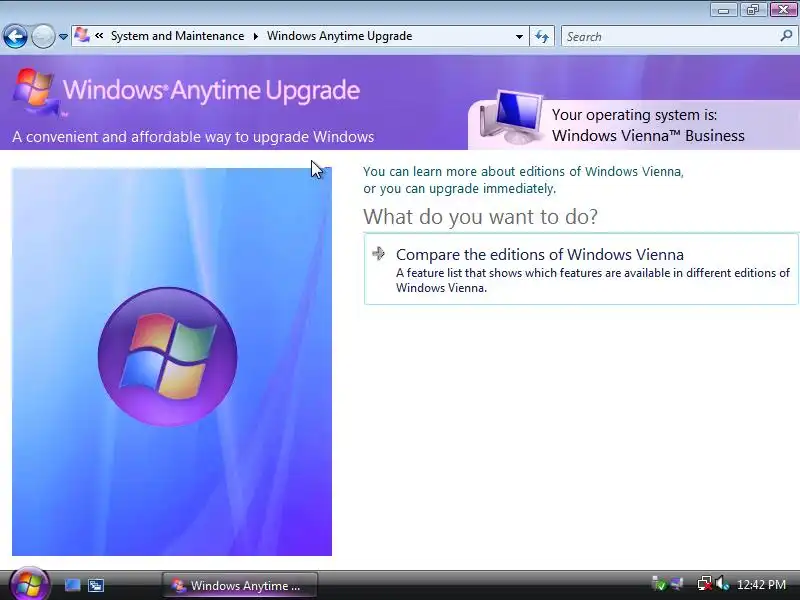Click the monitors tray icon beside shield
The image size is (800, 600).
677,584
